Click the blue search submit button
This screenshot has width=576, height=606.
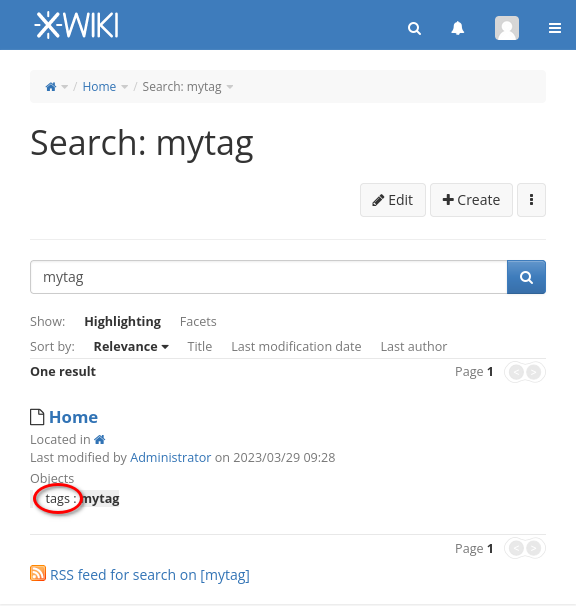[526, 277]
